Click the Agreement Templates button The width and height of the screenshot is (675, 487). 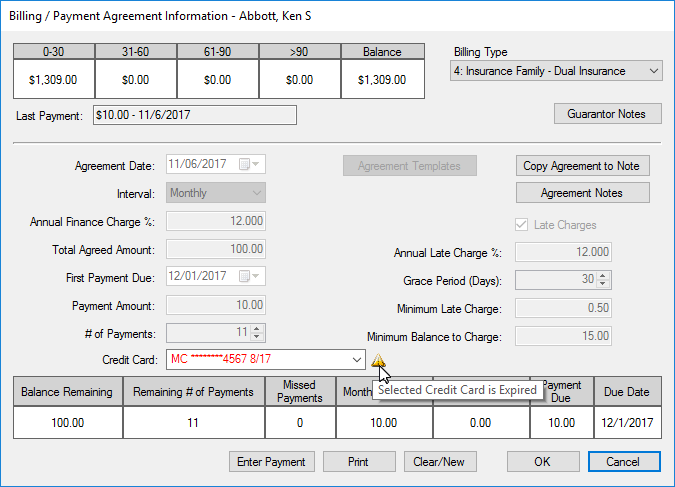[409, 166]
